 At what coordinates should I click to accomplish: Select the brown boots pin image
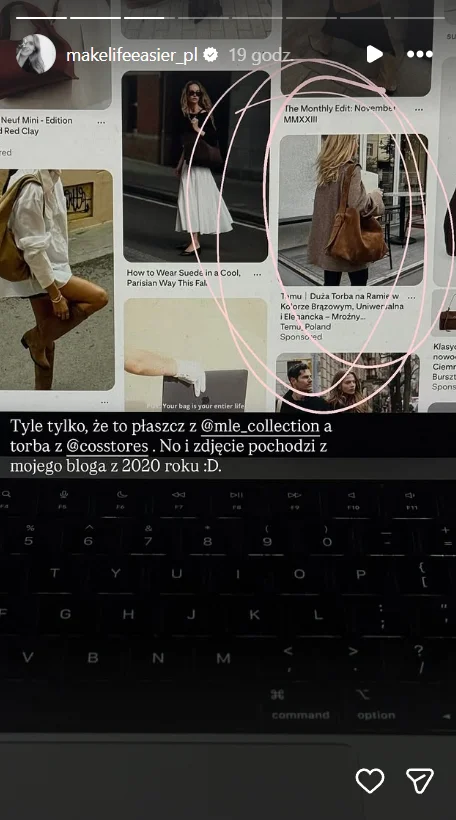pos(56,279)
